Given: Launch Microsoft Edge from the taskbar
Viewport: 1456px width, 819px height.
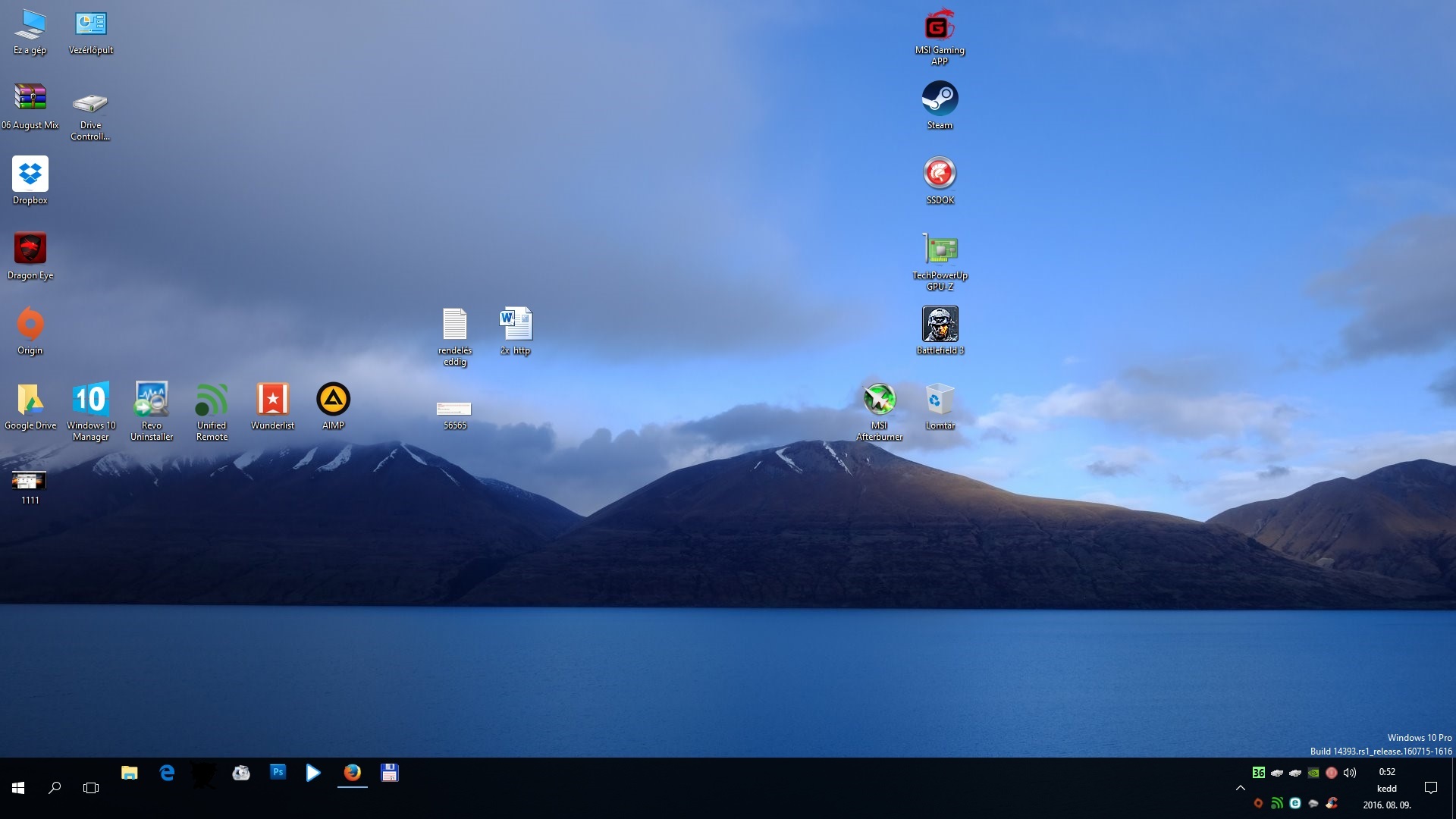Looking at the screenshot, I should 167,773.
